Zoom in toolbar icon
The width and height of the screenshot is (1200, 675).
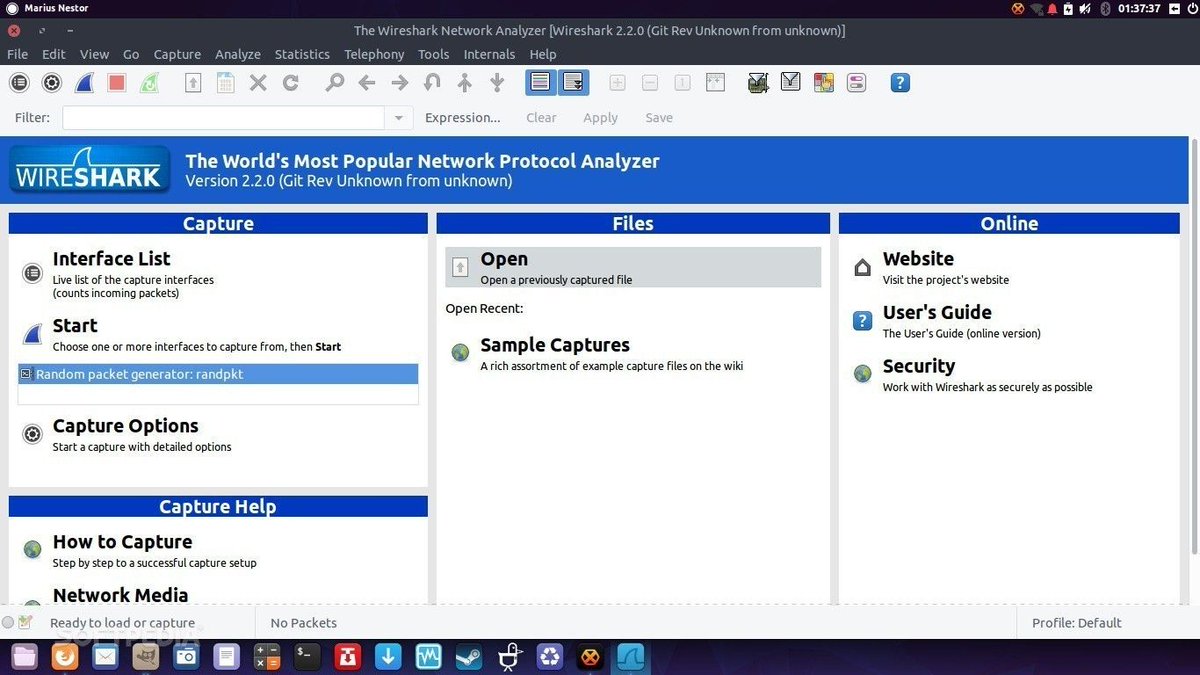[617, 83]
